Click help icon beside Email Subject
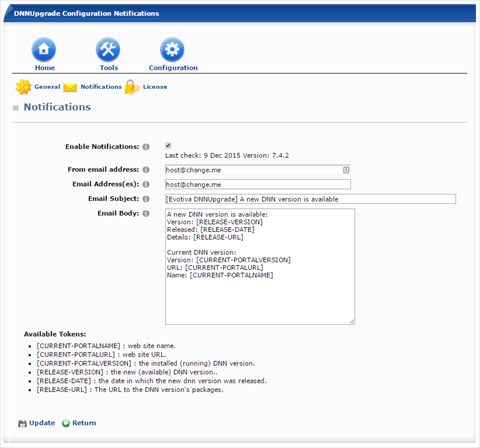The image size is (480, 448). pos(146,199)
